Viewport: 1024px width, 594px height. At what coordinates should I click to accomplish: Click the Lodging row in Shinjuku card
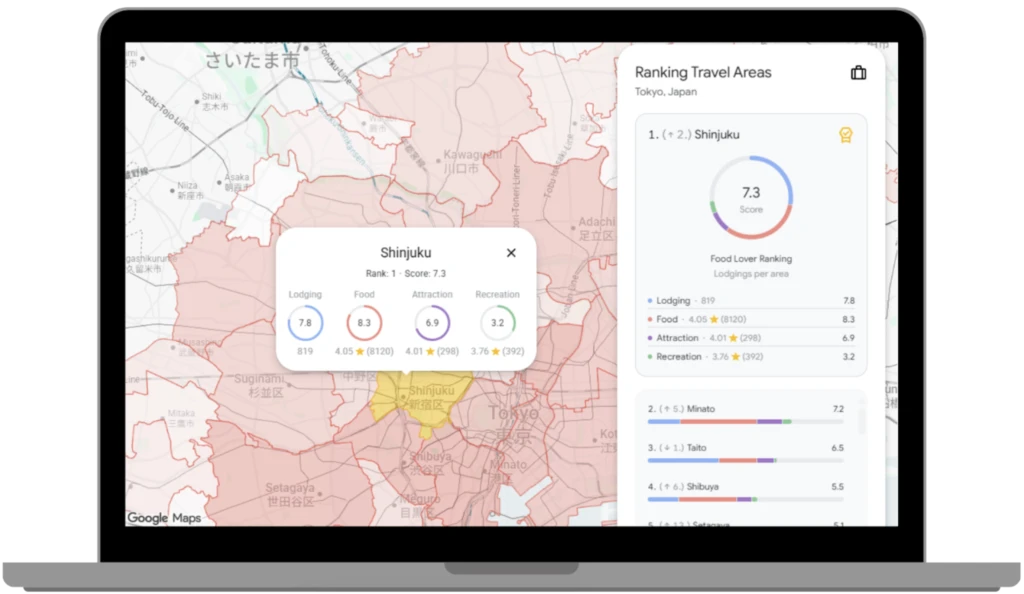750,300
